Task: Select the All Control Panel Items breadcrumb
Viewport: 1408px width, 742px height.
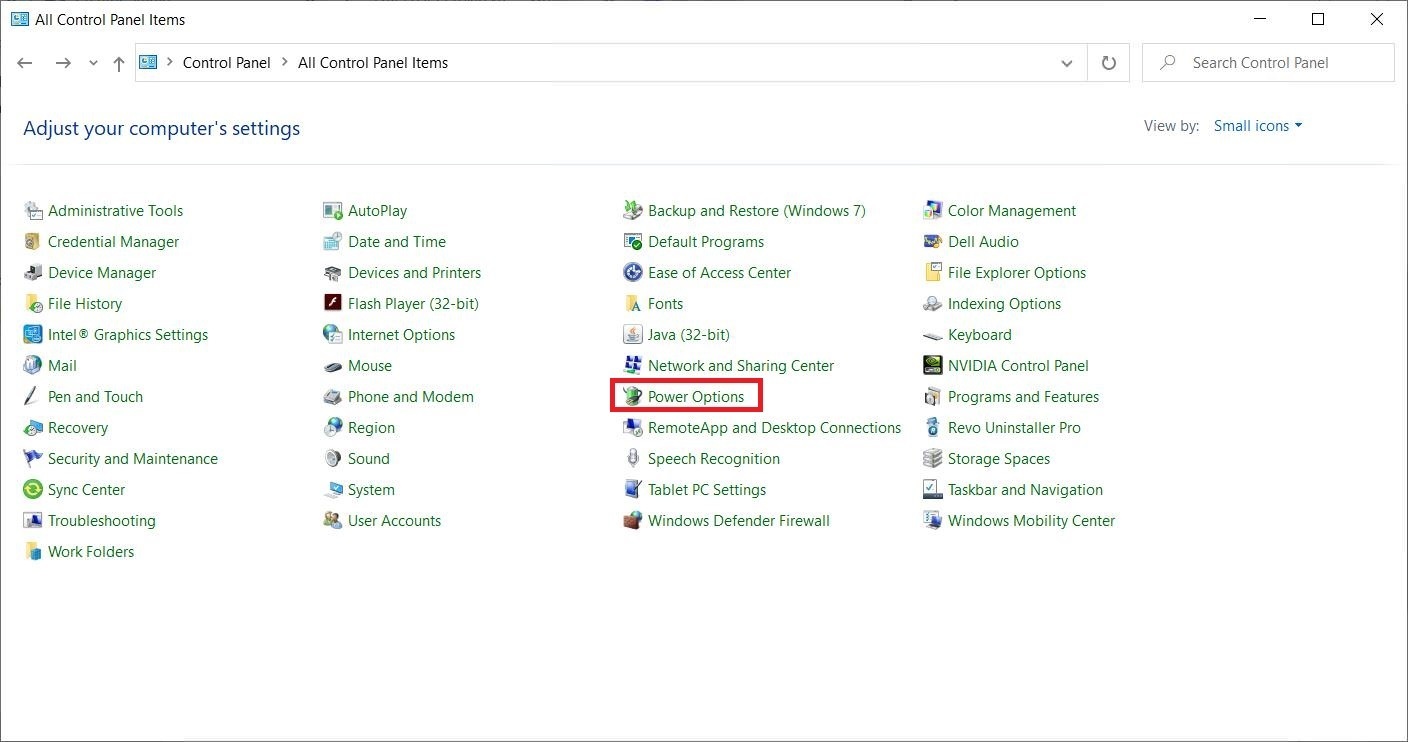Action: (373, 63)
